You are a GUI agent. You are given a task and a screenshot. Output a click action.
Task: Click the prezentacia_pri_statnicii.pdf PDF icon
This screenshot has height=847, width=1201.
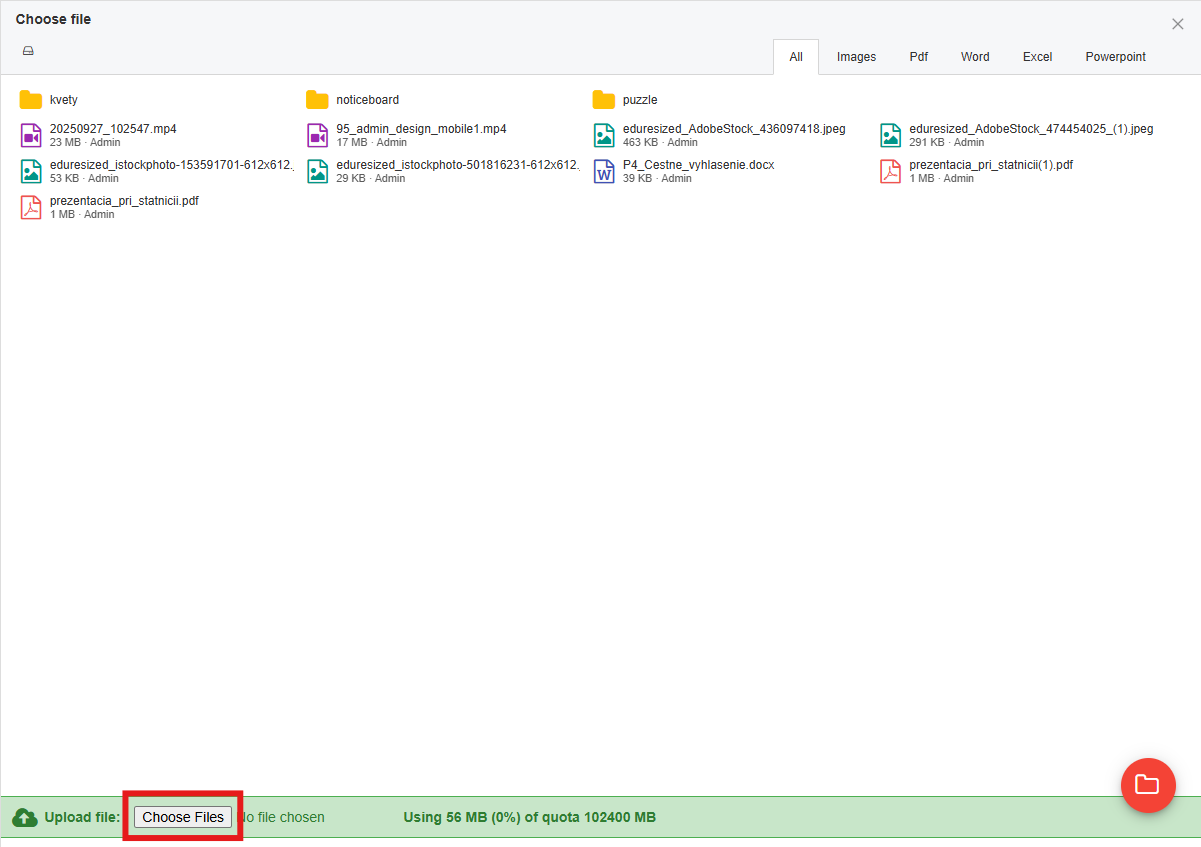point(31,207)
